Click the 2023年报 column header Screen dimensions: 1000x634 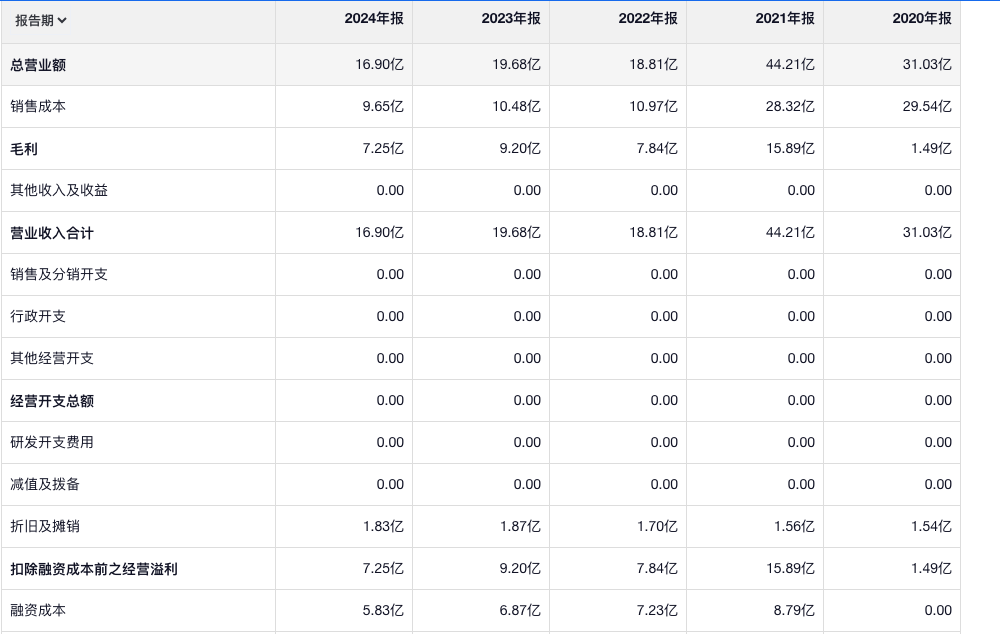pos(511,19)
